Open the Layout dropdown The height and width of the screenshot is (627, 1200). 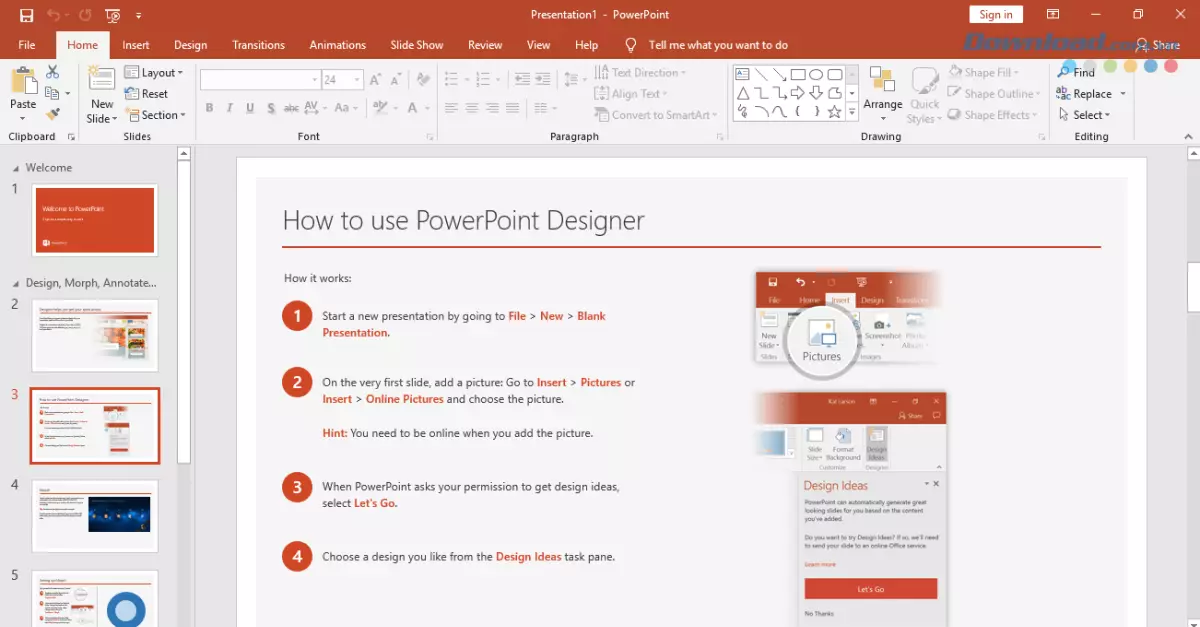[154, 73]
